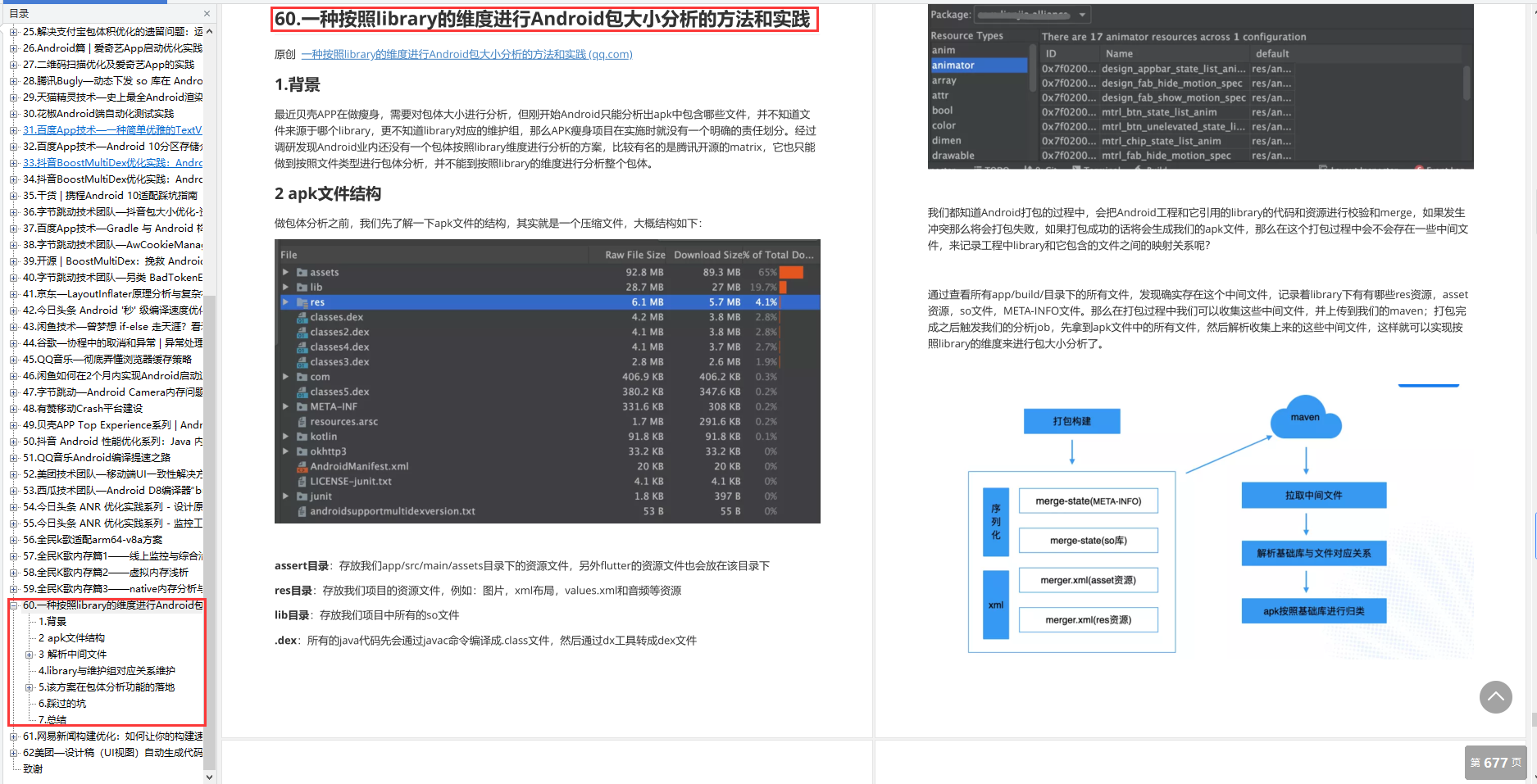Viewport: 1537px width, 784px height.
Task: Expand the 5.该方案在包体分析功能的落地 outline node
Action: [x=30, y=687]
